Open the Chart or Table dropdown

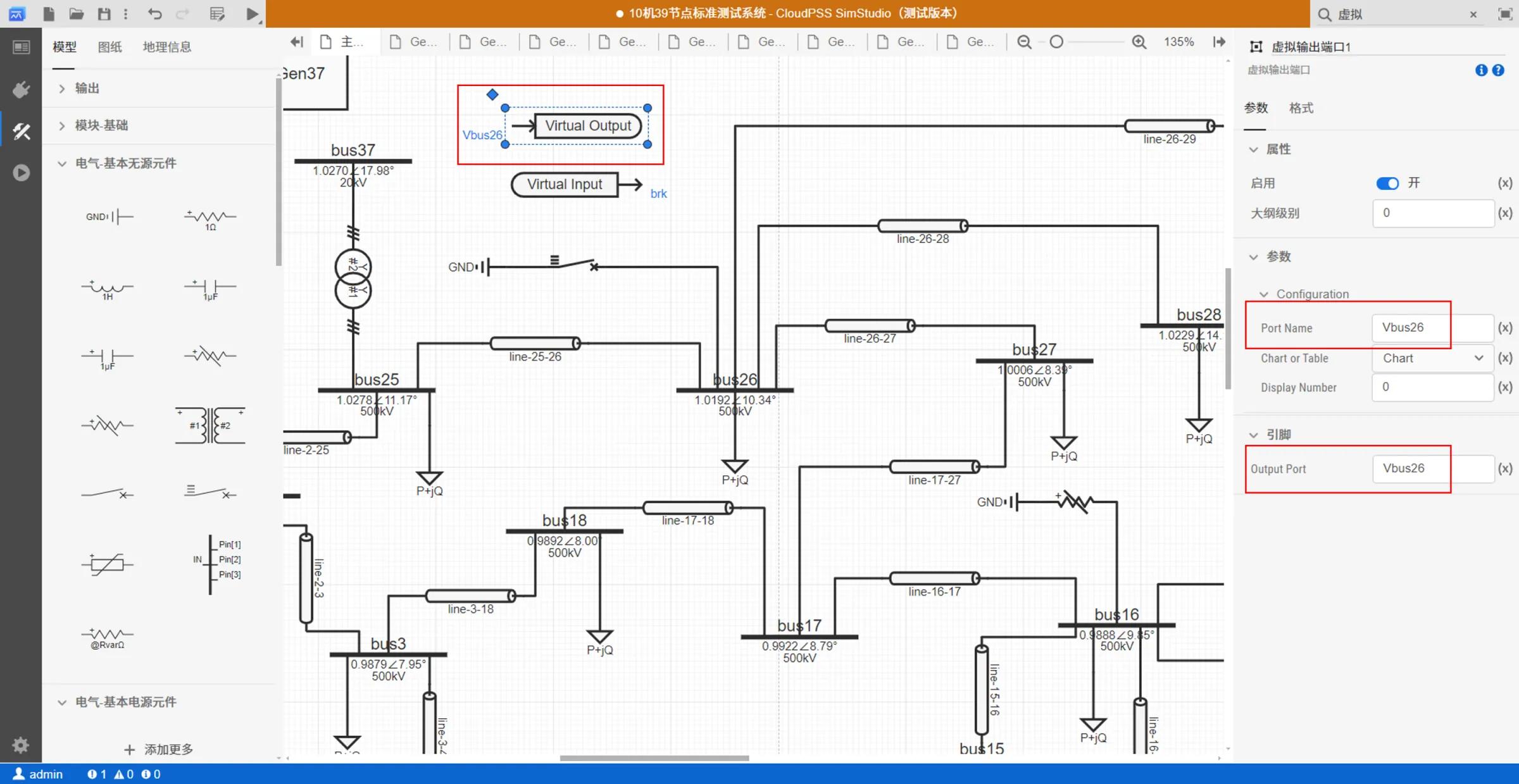click(1432, 358)
